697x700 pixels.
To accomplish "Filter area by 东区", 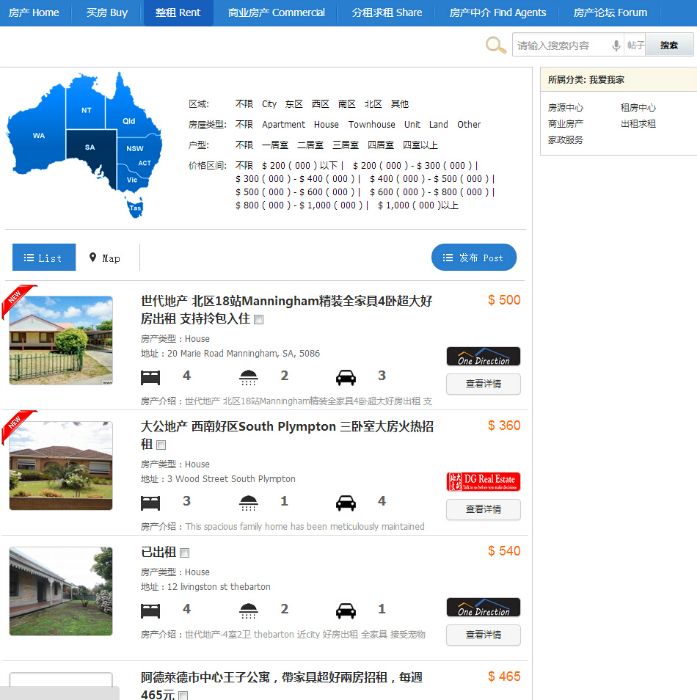I will 294,104.
